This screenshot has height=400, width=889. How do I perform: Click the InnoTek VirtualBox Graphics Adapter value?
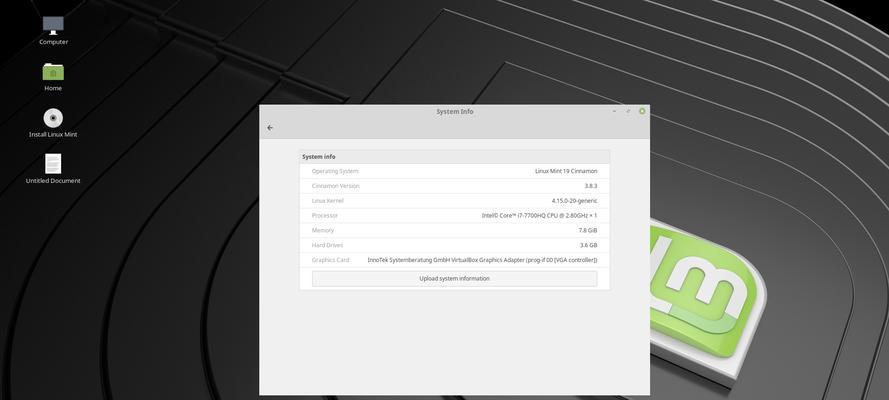tap(482, 260)
